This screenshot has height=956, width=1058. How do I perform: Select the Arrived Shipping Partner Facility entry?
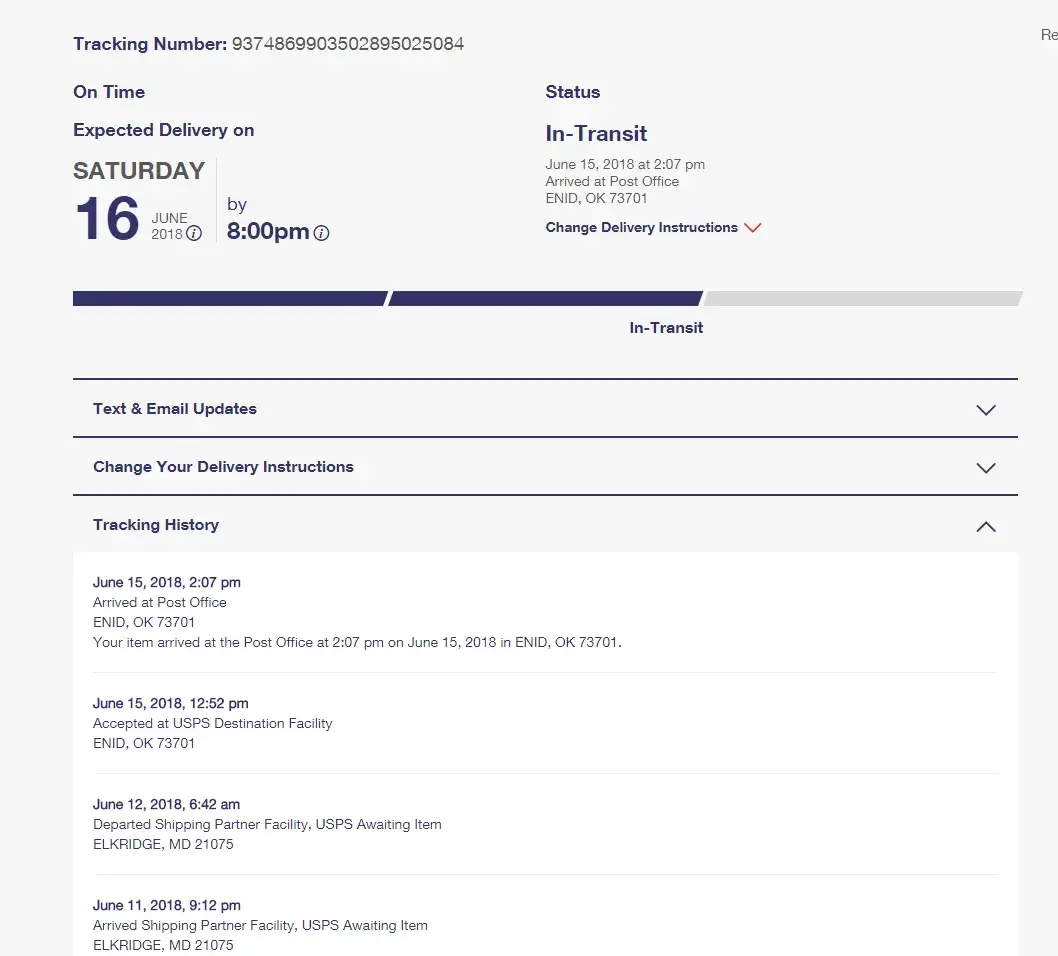click(x=260, y=926)
